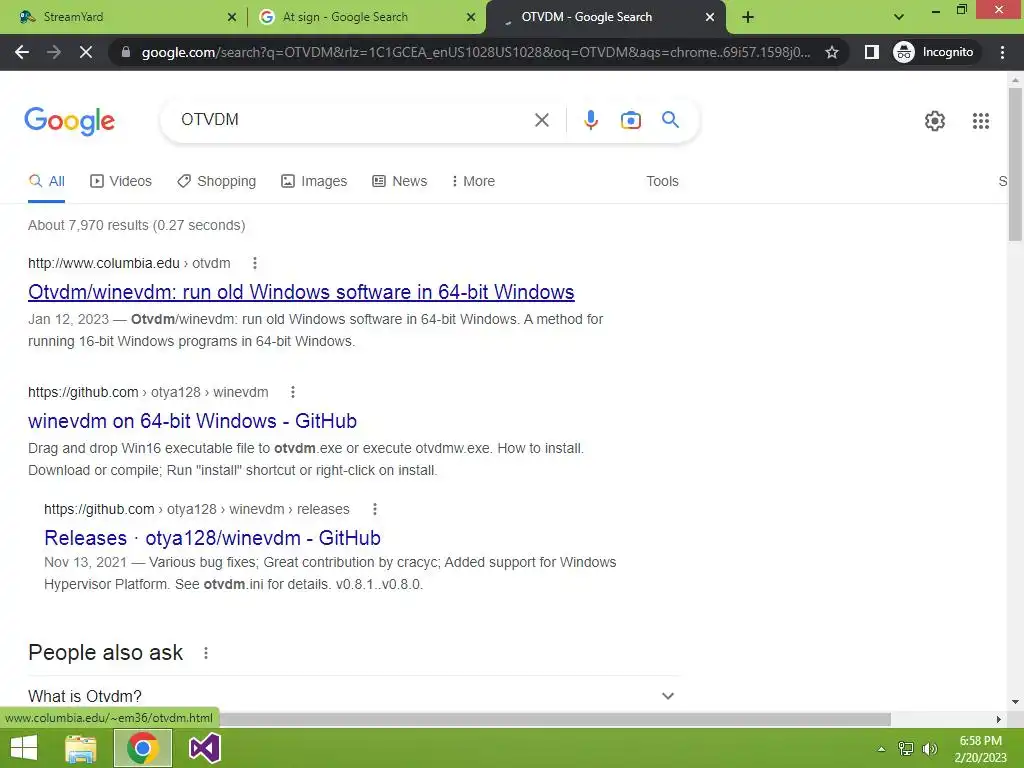Open options for columbia.edu result
The width and height of the screenshot is (1024, 768).
255,263
